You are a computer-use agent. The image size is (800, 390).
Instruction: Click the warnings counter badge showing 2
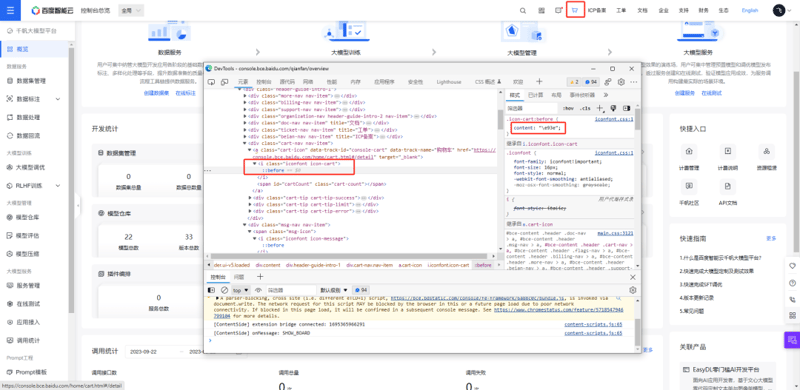pos(574,82)
